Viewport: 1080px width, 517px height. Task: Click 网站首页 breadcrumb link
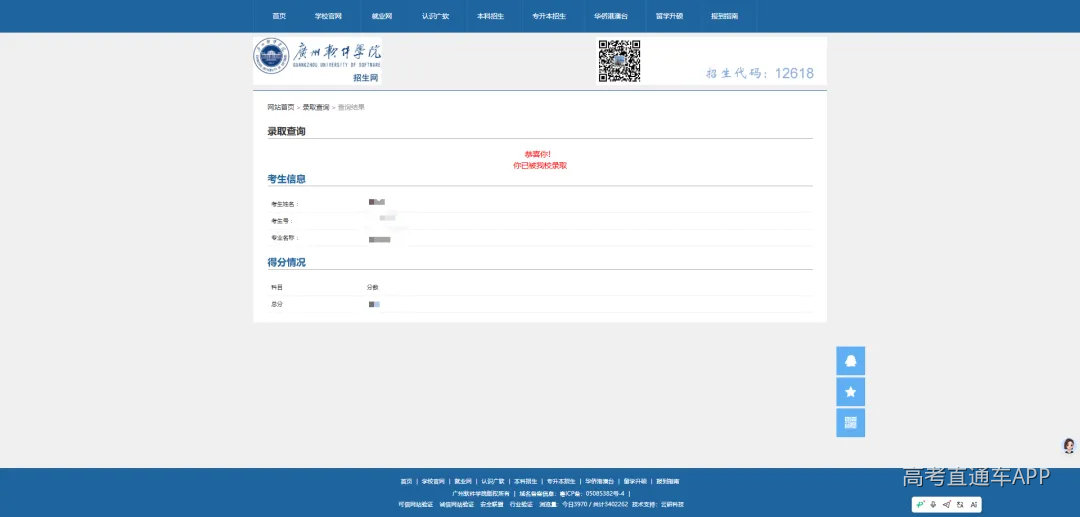tap(281, 107)
